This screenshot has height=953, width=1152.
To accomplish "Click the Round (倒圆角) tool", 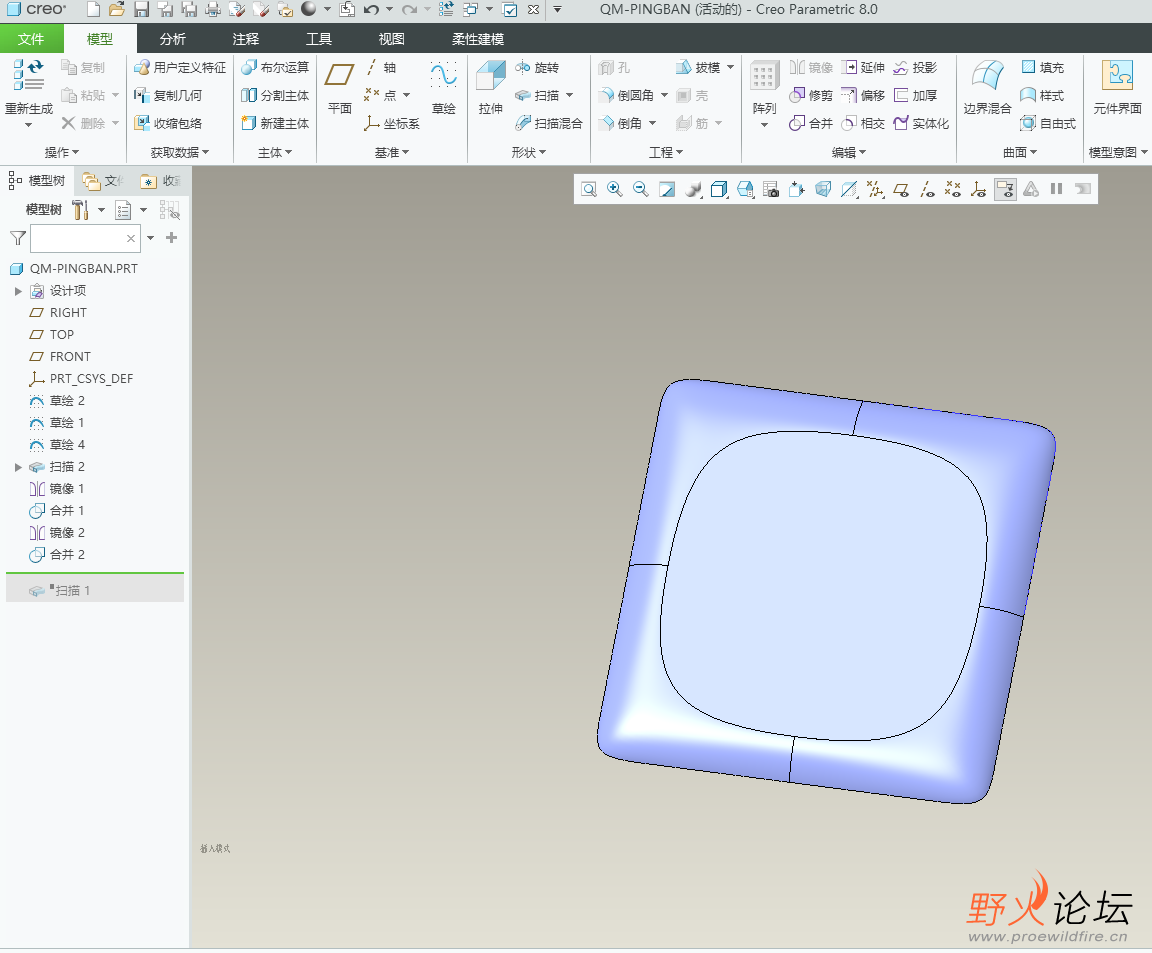I will coord(626,96).
